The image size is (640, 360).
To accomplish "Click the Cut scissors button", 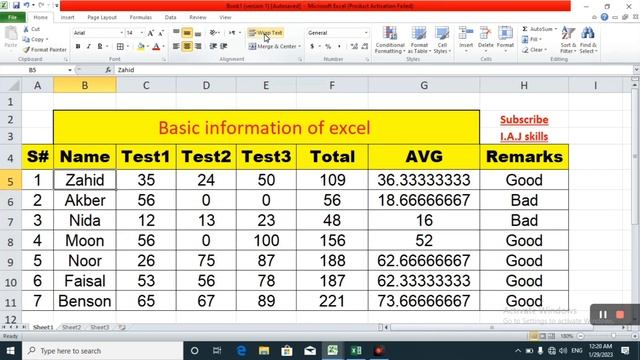I will (31, 29).
